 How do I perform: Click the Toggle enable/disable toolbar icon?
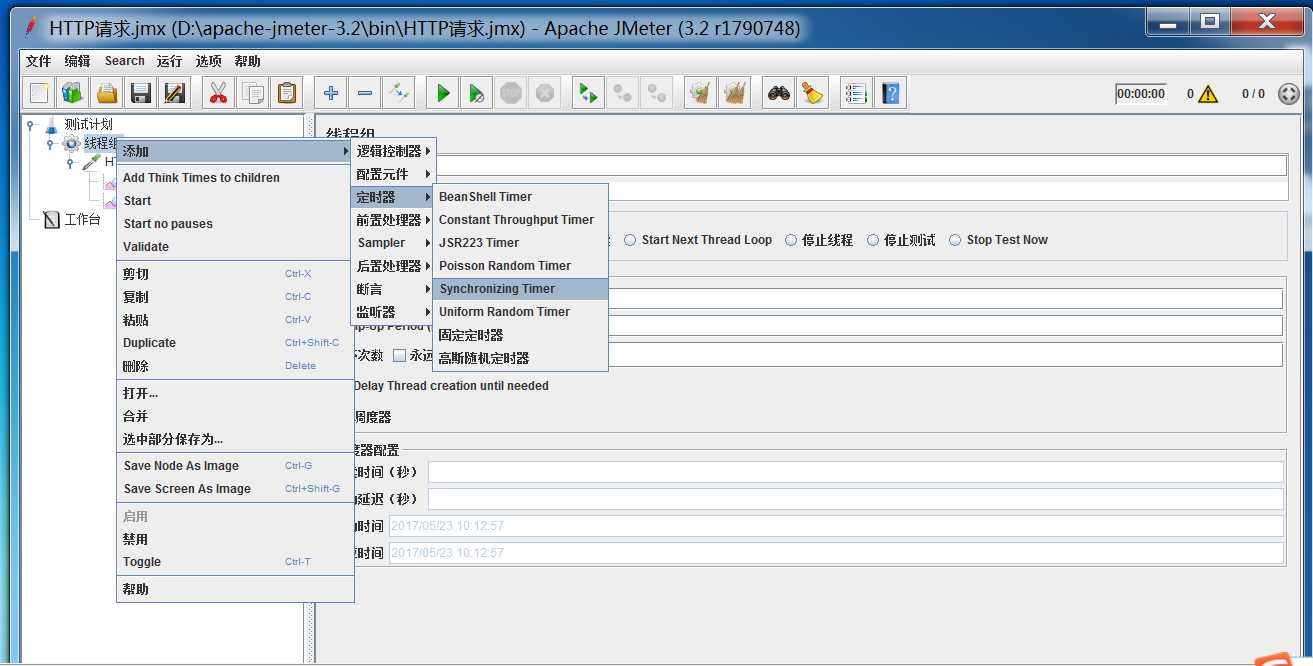pyautogui.click(x=399, y=94)
